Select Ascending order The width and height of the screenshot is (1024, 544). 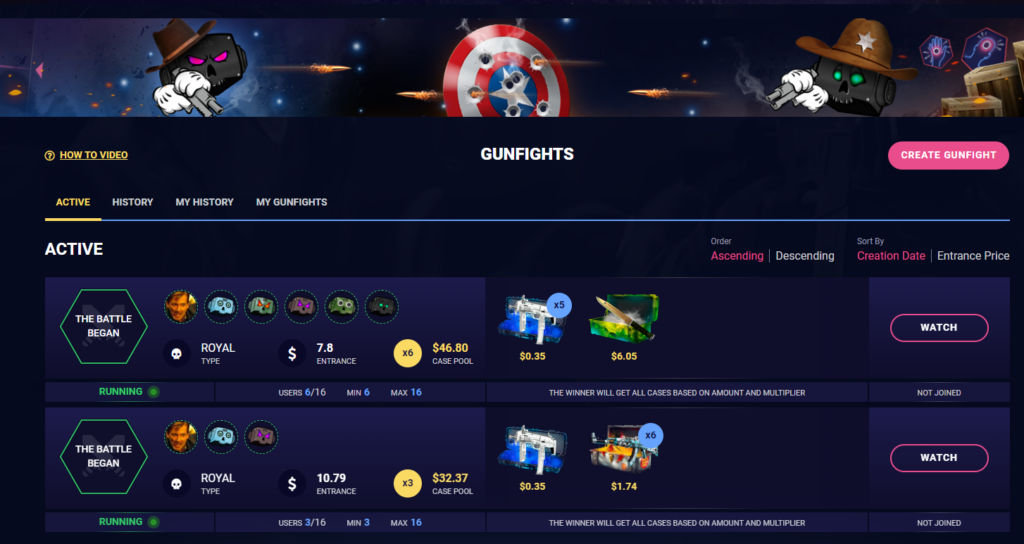(737, 256)
